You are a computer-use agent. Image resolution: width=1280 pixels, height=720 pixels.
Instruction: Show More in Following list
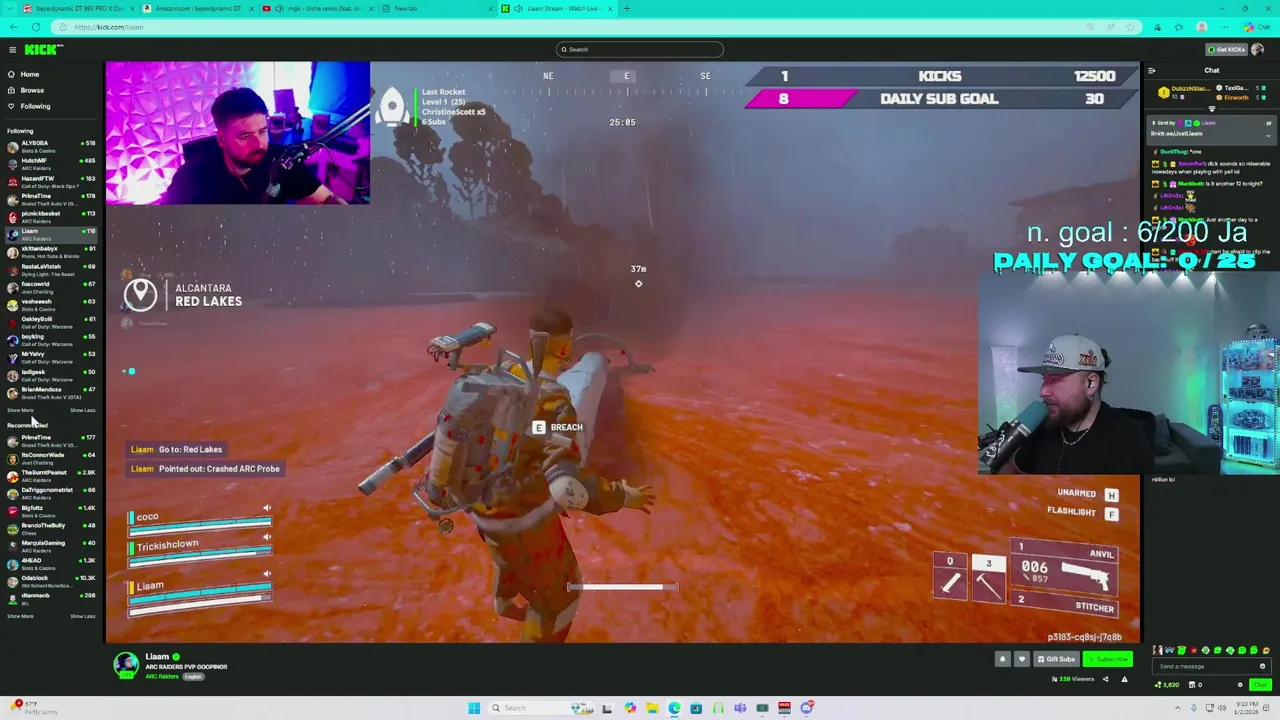[x=20, y=410]
